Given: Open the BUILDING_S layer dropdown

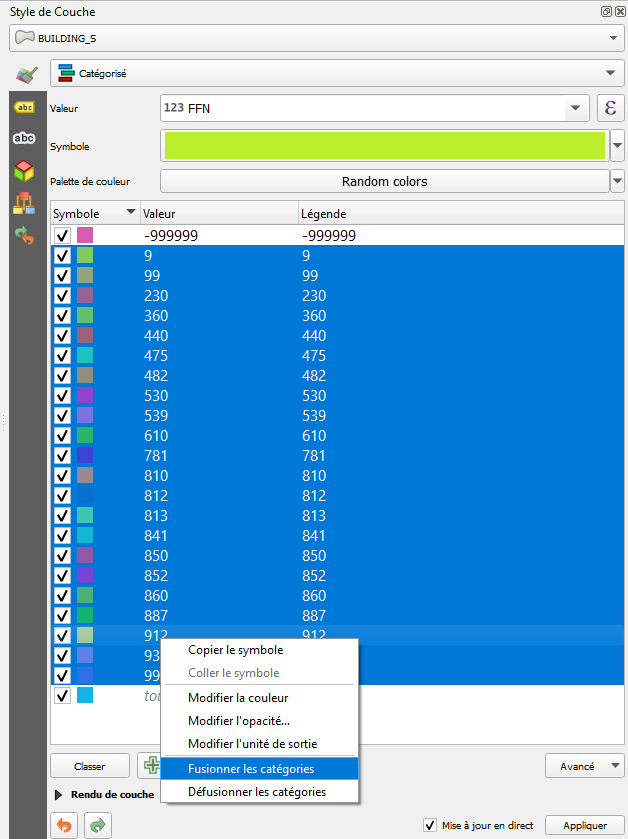Looking at the screenshot, I should coord(314,38).
